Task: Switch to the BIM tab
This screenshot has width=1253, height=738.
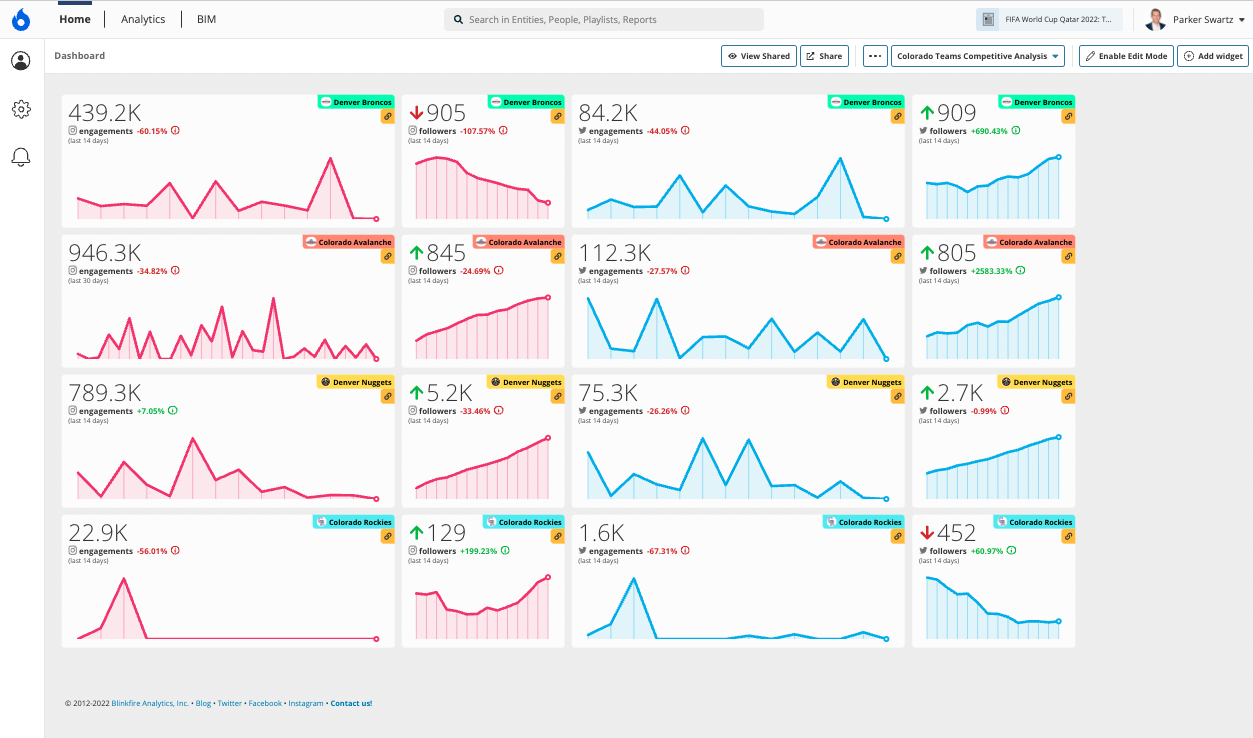Action: click(x=206, y=19)
